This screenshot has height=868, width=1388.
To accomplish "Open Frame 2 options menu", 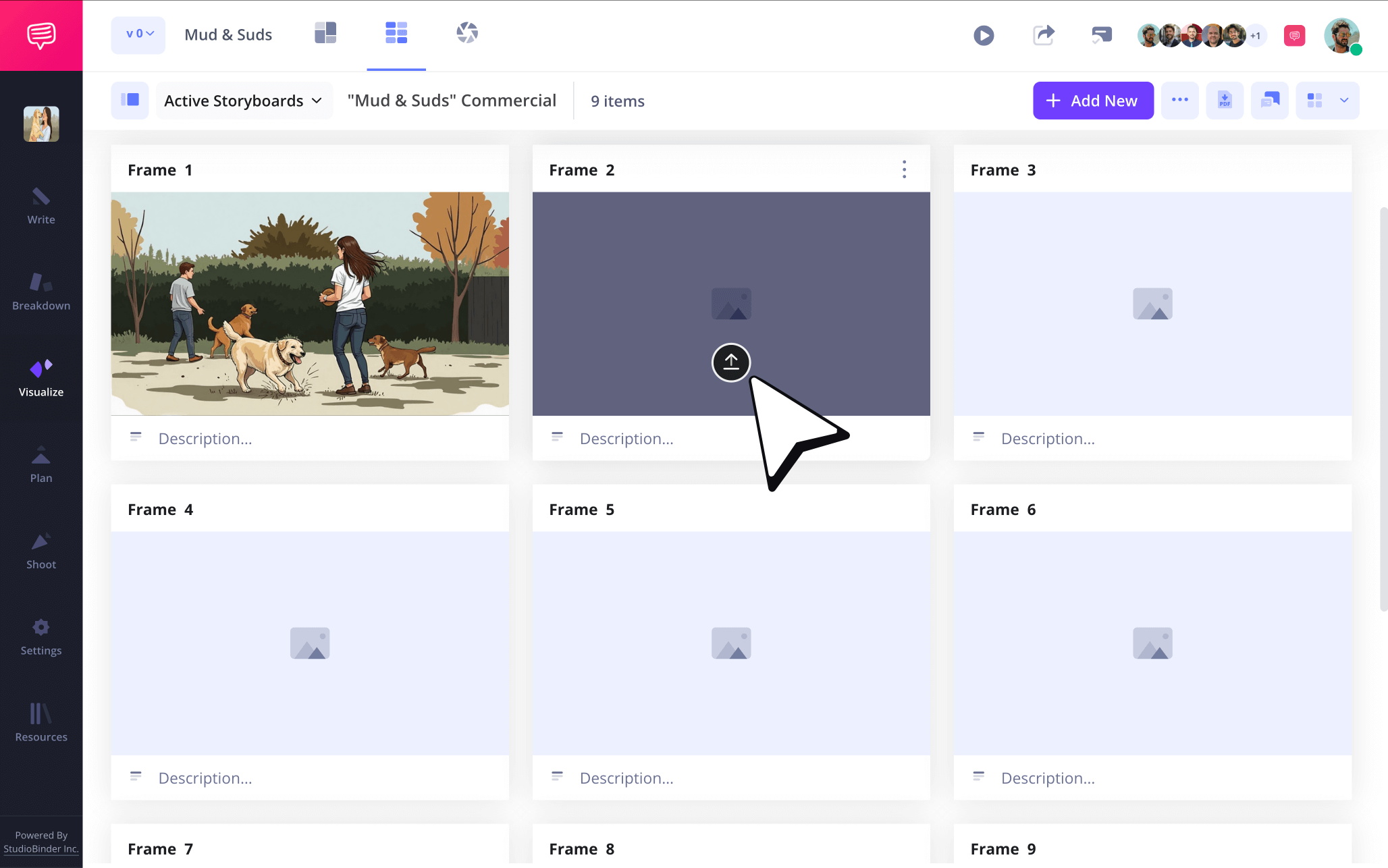I will click(x=904, y=170).
